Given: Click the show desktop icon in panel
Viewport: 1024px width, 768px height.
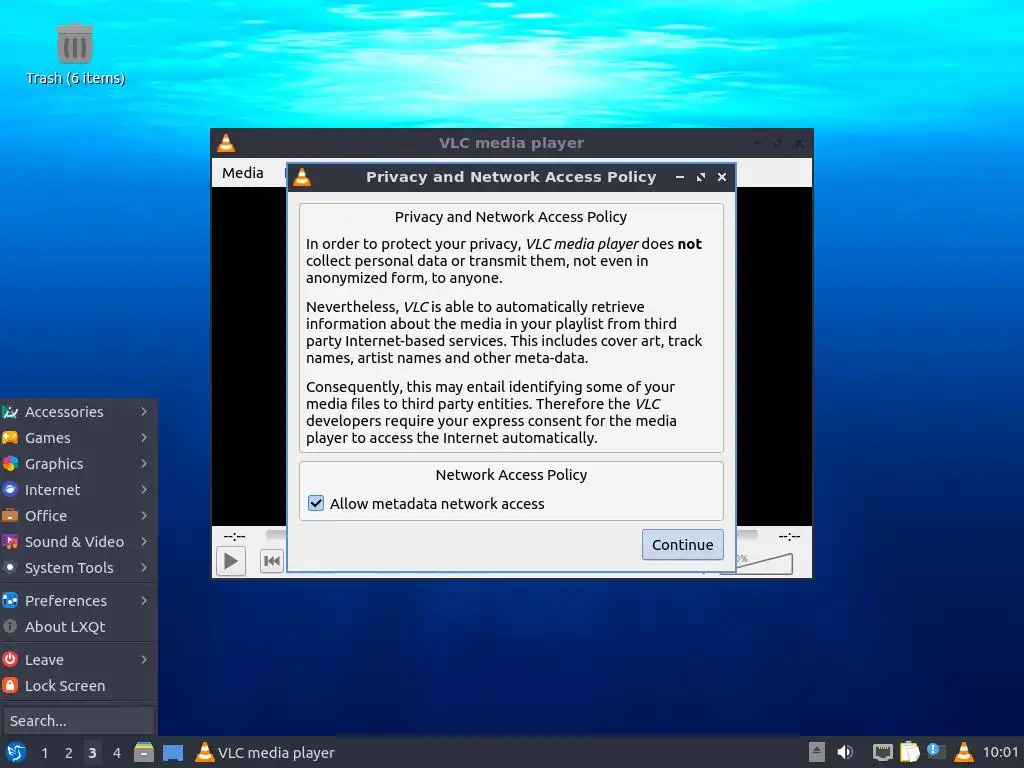Looking at the screenshot, I should tap(173, 753).
